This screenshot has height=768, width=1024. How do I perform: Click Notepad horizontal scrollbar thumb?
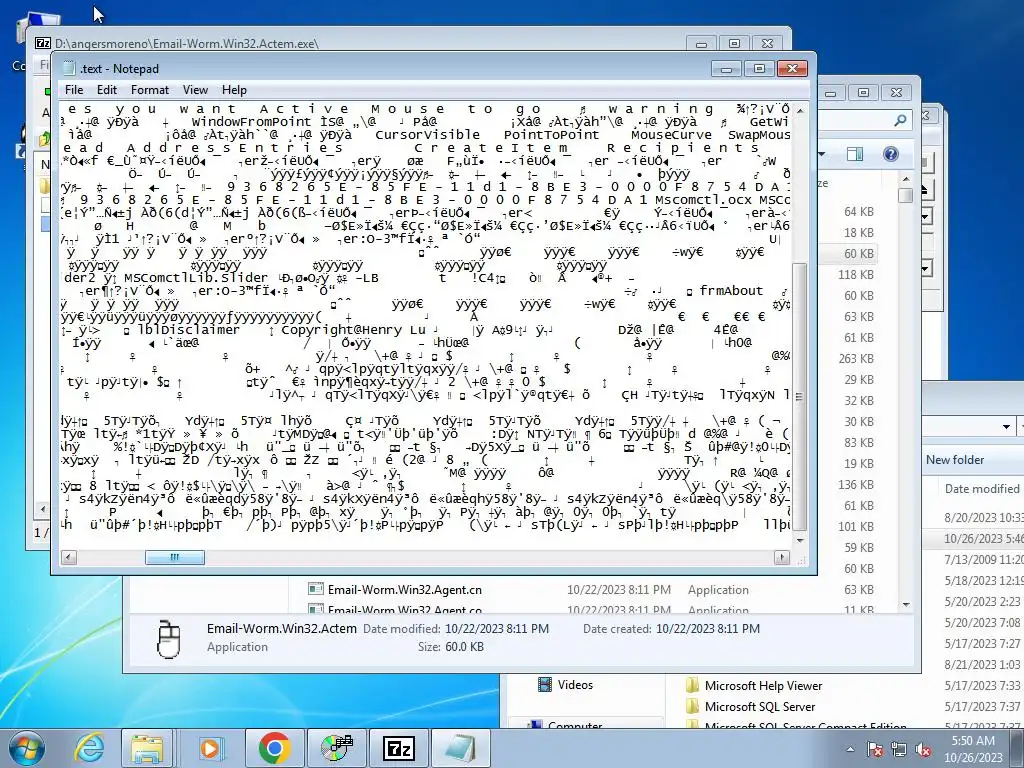(x=174, y=557)
